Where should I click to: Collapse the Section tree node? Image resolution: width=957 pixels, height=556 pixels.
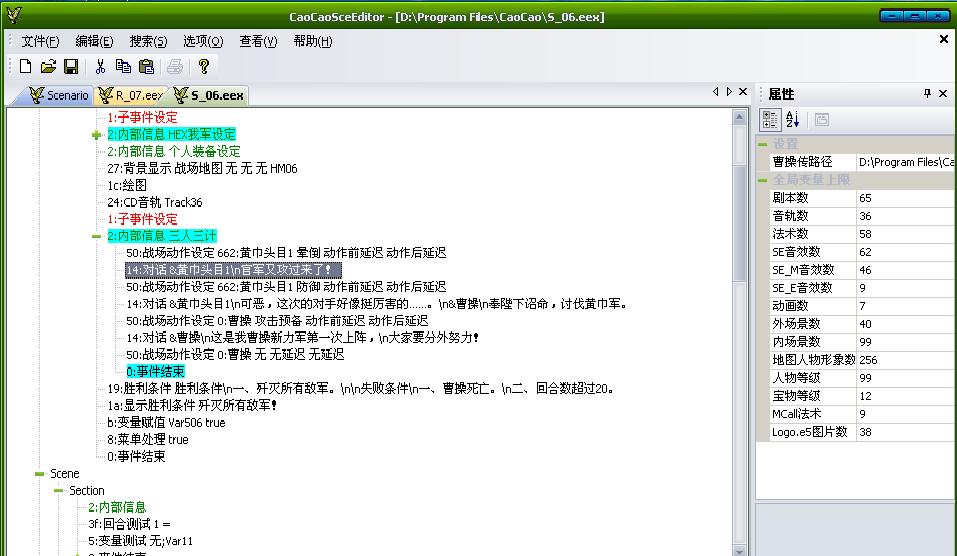click(59, 491)
